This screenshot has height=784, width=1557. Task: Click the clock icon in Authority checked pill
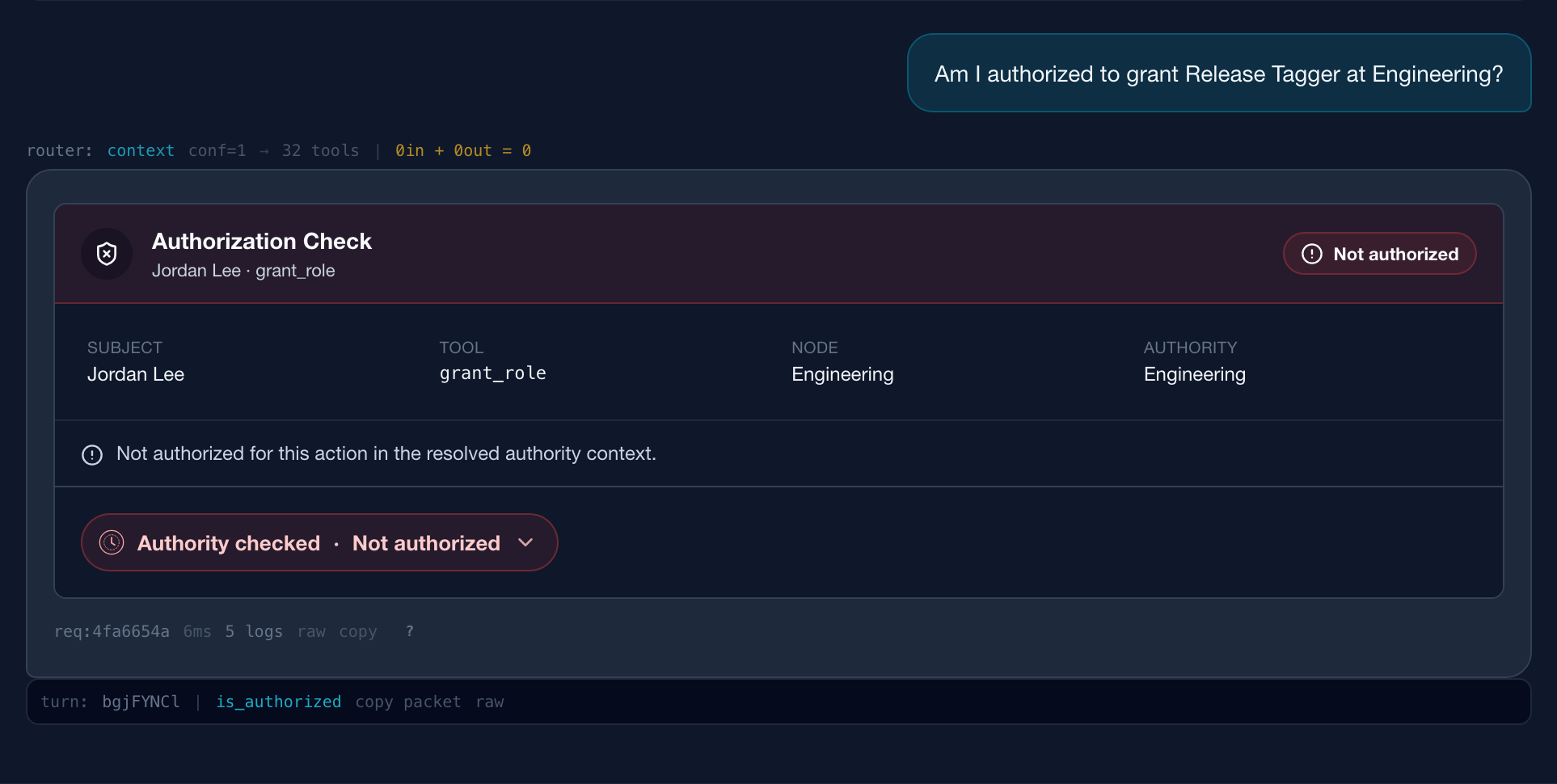[112, 542]
